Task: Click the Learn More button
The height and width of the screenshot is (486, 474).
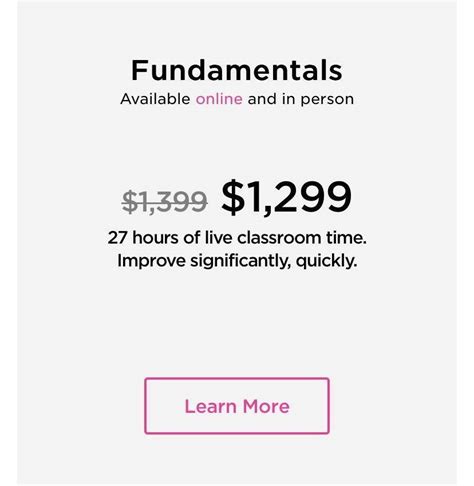Action: click(237, 406)
